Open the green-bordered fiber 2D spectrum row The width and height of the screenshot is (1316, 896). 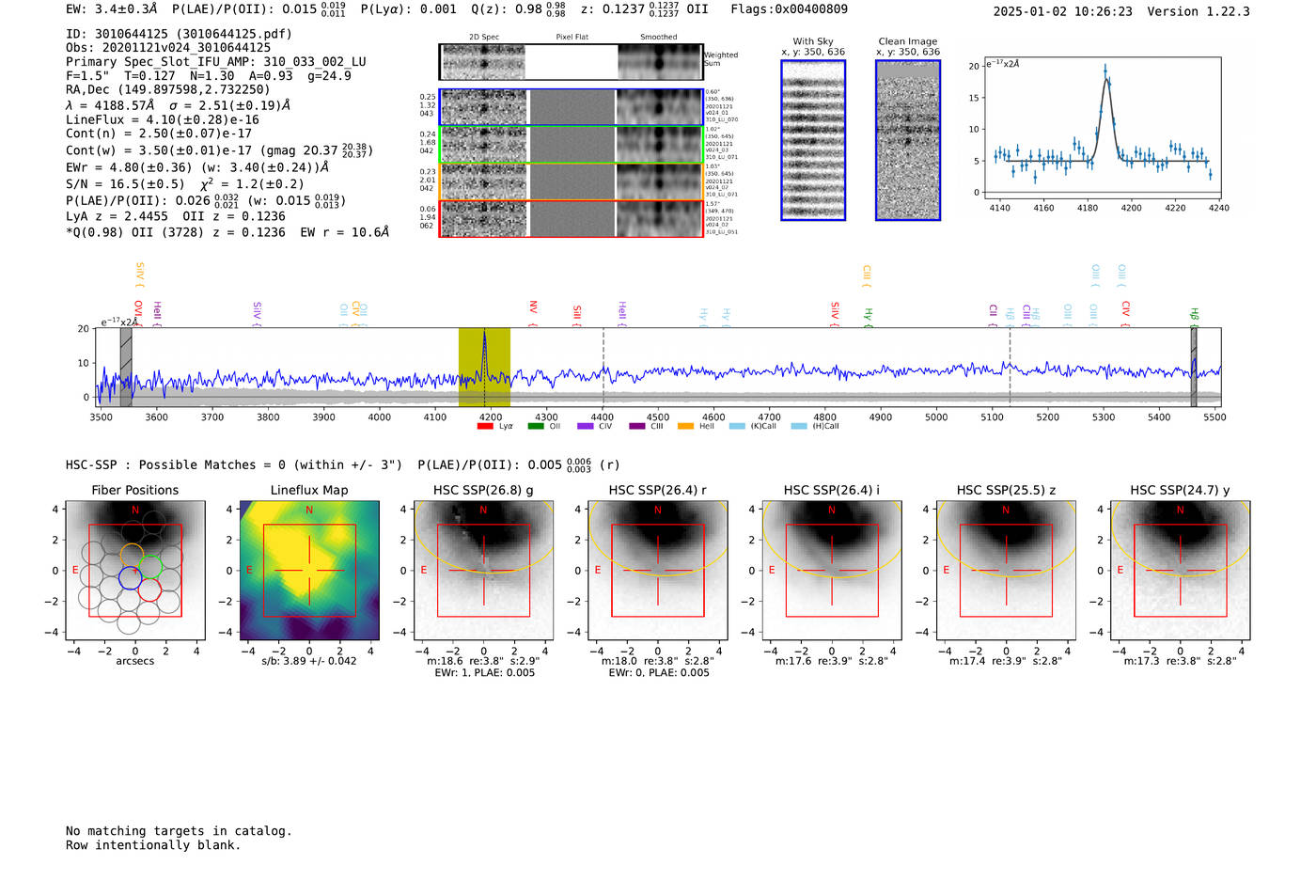tap(572, 145)
